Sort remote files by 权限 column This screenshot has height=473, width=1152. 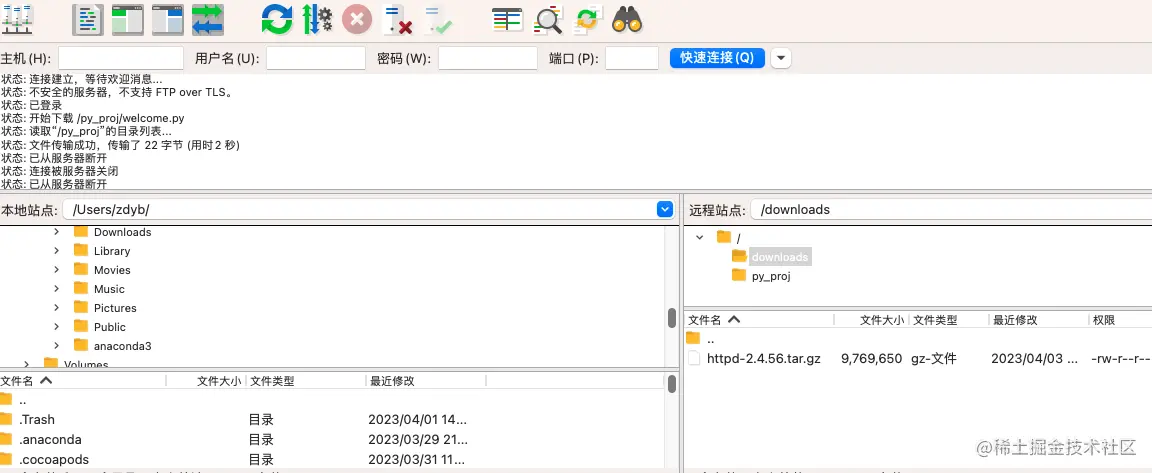click(x=1120, y=320)
